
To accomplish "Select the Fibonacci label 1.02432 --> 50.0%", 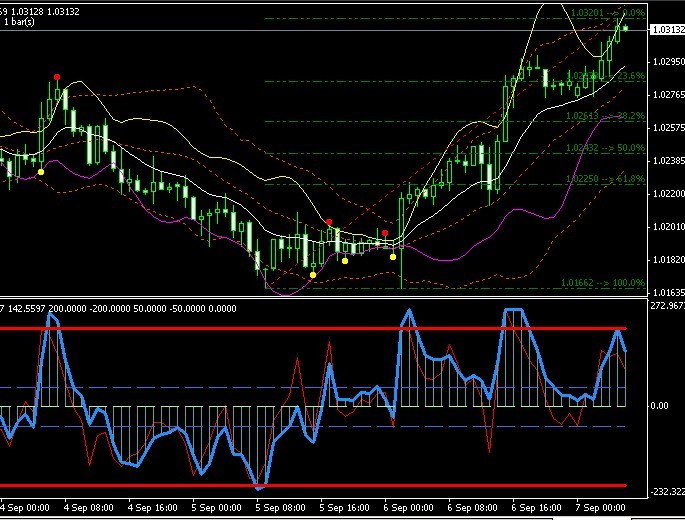I will (x=605, y=148).
